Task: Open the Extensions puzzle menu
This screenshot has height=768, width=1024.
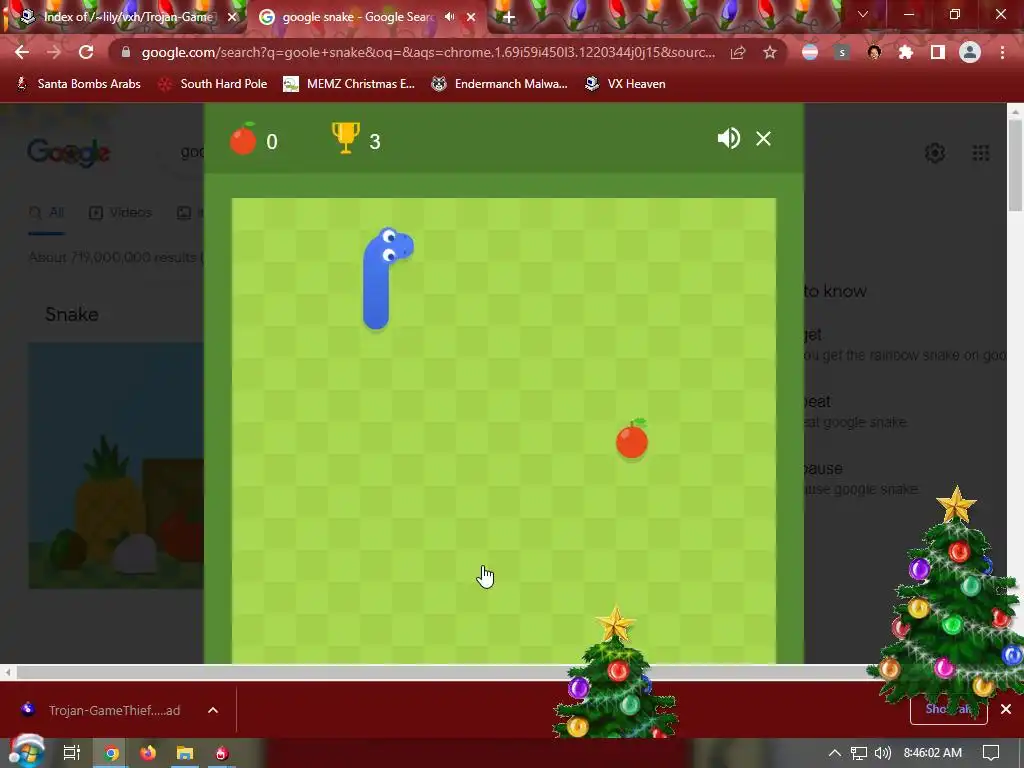Action: [906, 52]
